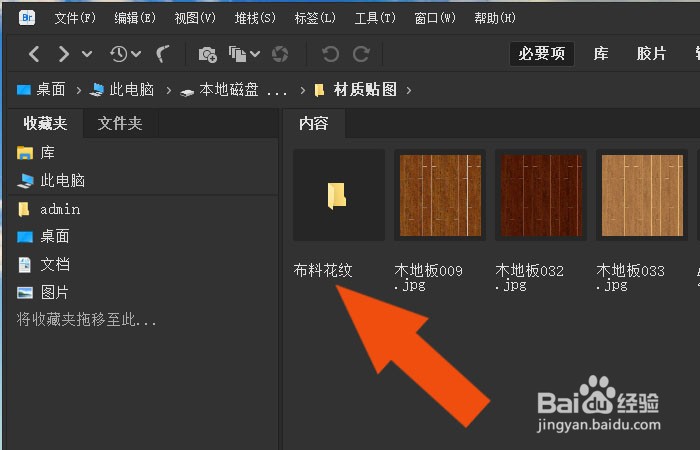Expand chevron after 此电脑 breadcrumb

[x=168, y=91]
